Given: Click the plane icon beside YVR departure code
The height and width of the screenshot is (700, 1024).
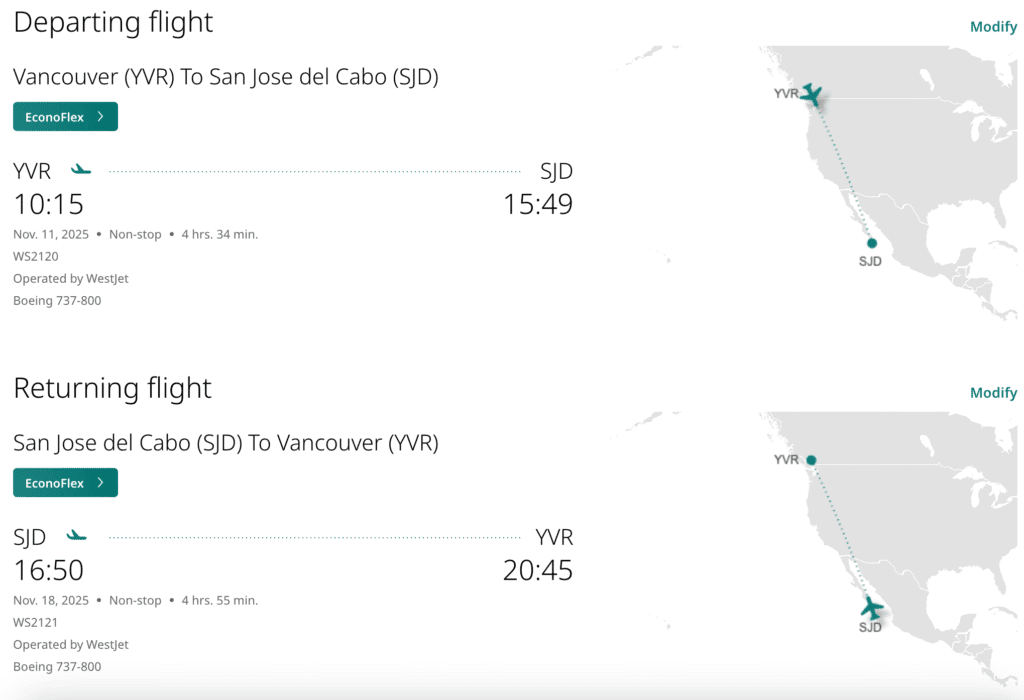Looking at the screenshot, I should tap(81, 170).
